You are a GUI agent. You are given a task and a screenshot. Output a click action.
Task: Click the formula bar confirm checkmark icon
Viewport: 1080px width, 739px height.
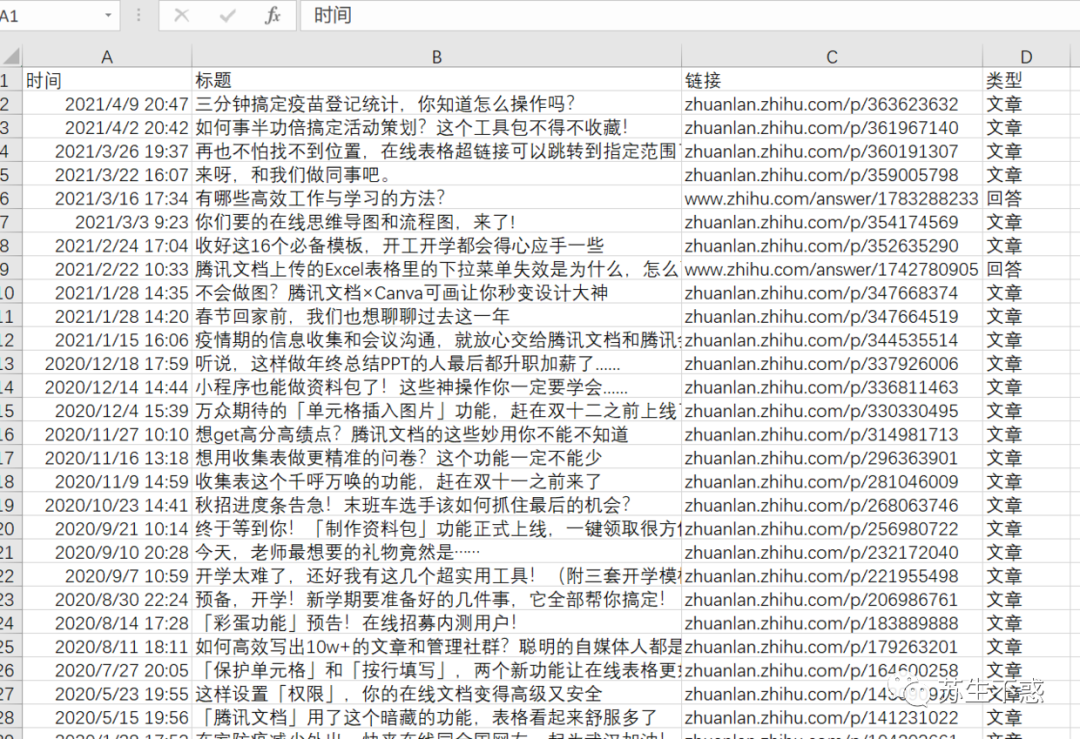click(227, 15)
